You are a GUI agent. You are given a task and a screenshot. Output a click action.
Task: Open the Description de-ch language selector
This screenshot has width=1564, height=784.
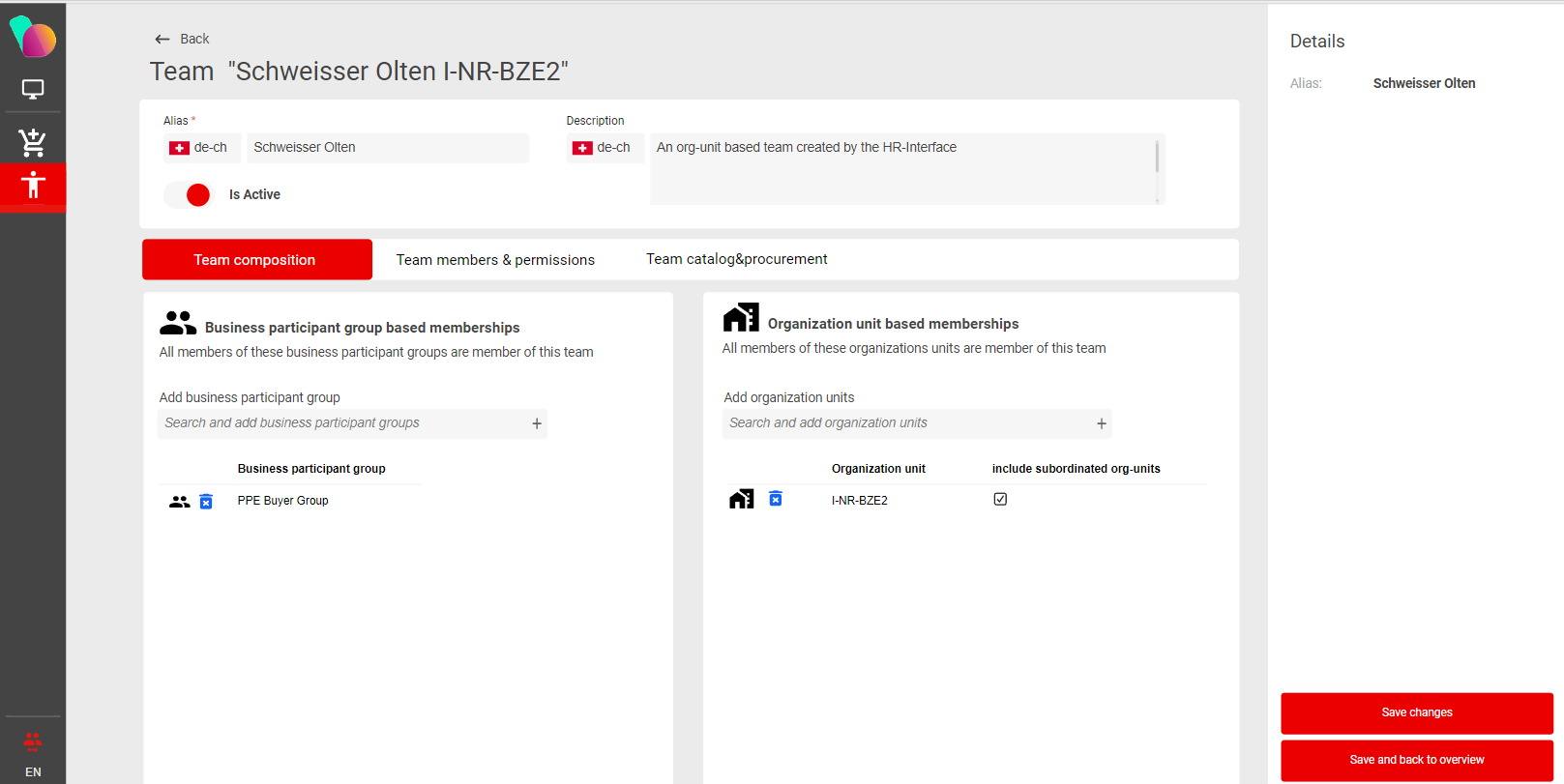point(605,148)
